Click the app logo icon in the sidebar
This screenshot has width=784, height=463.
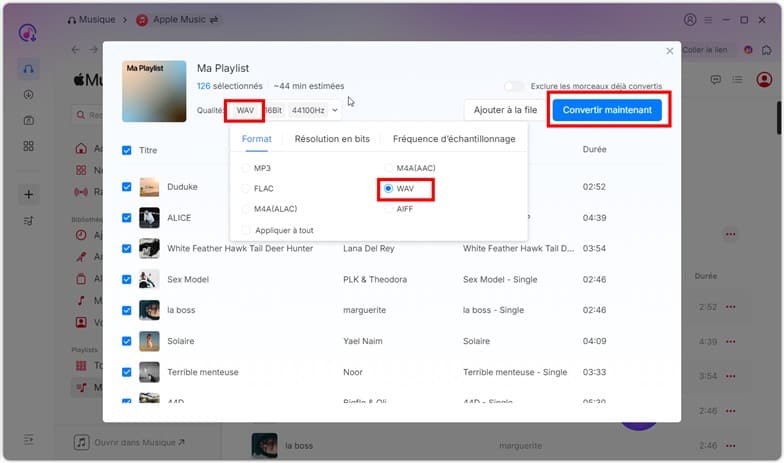click(x=28, y=33)
